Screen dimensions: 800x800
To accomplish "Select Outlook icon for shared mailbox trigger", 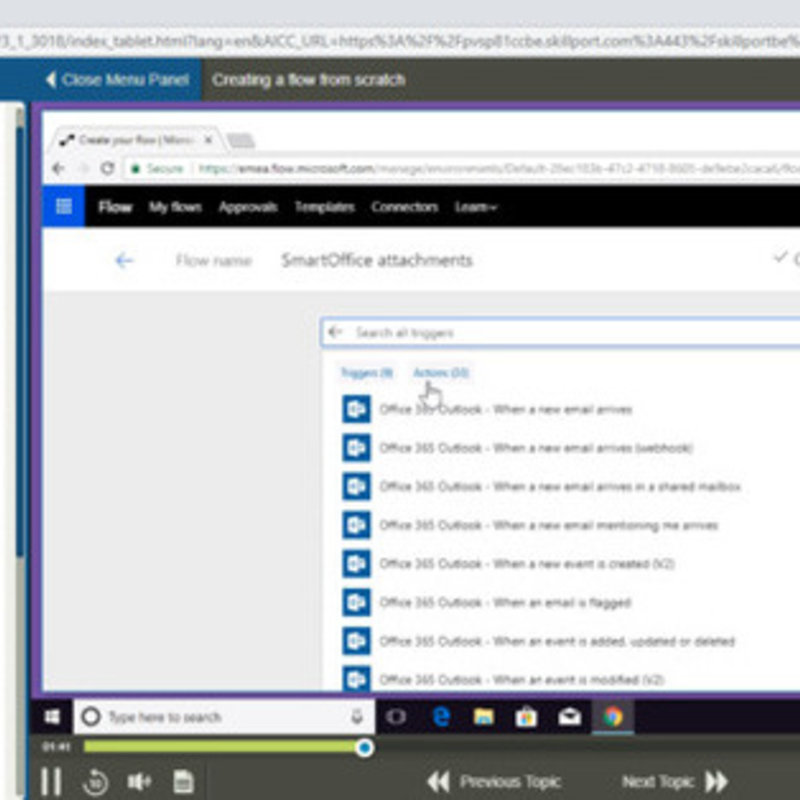I will tap(356, 486).
